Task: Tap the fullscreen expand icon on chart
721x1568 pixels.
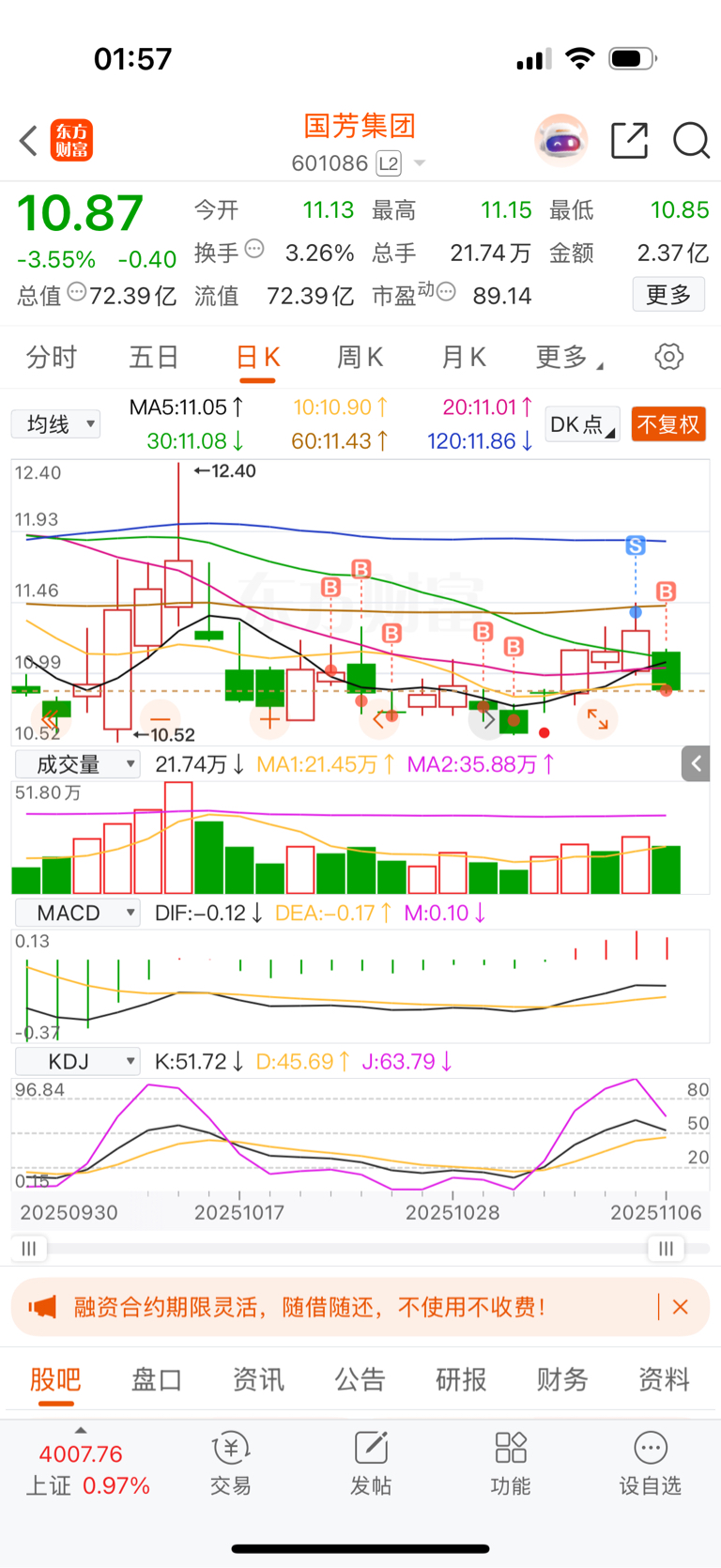Action: click(x=598, y=720)
